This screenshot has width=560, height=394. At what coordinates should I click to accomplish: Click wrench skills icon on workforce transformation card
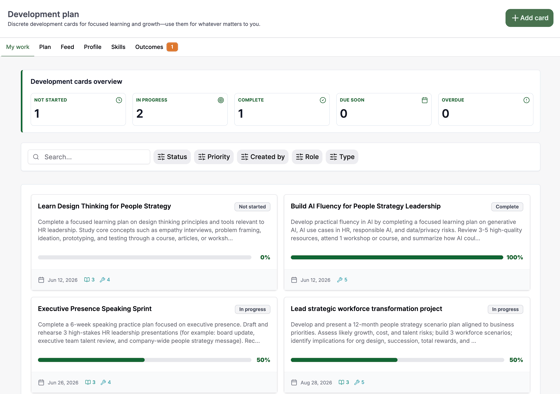[x=357, y=382]
